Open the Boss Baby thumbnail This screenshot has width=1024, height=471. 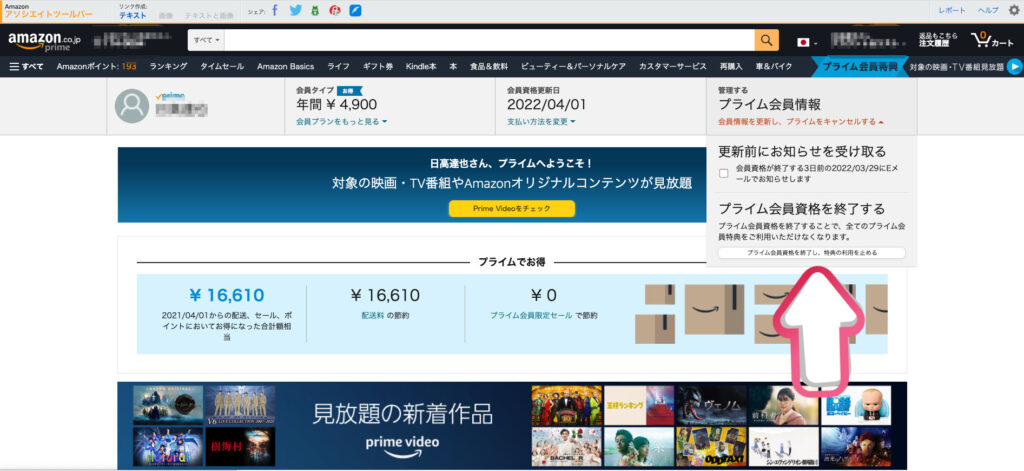855,405
